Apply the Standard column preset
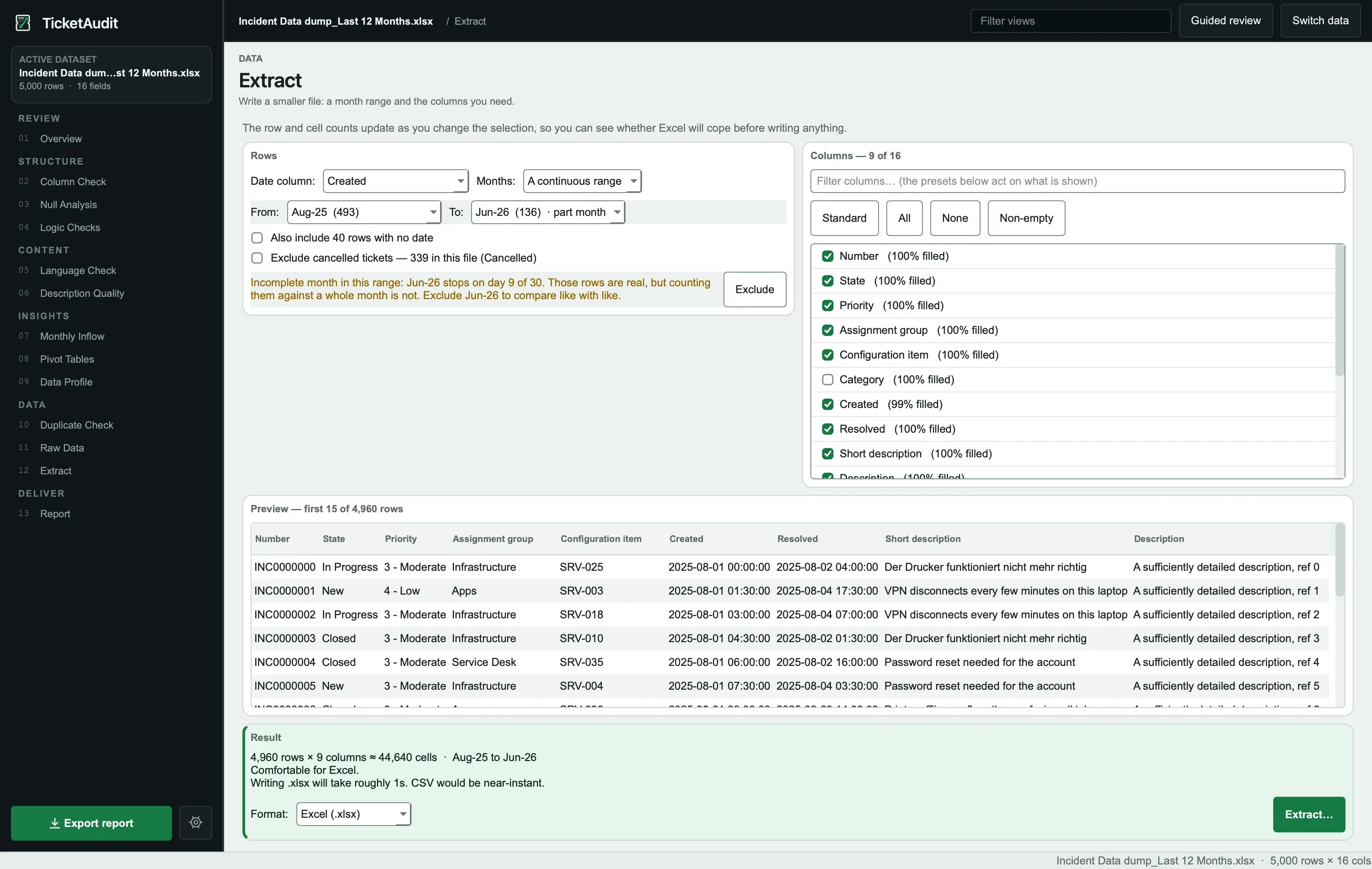 point(844,218)
